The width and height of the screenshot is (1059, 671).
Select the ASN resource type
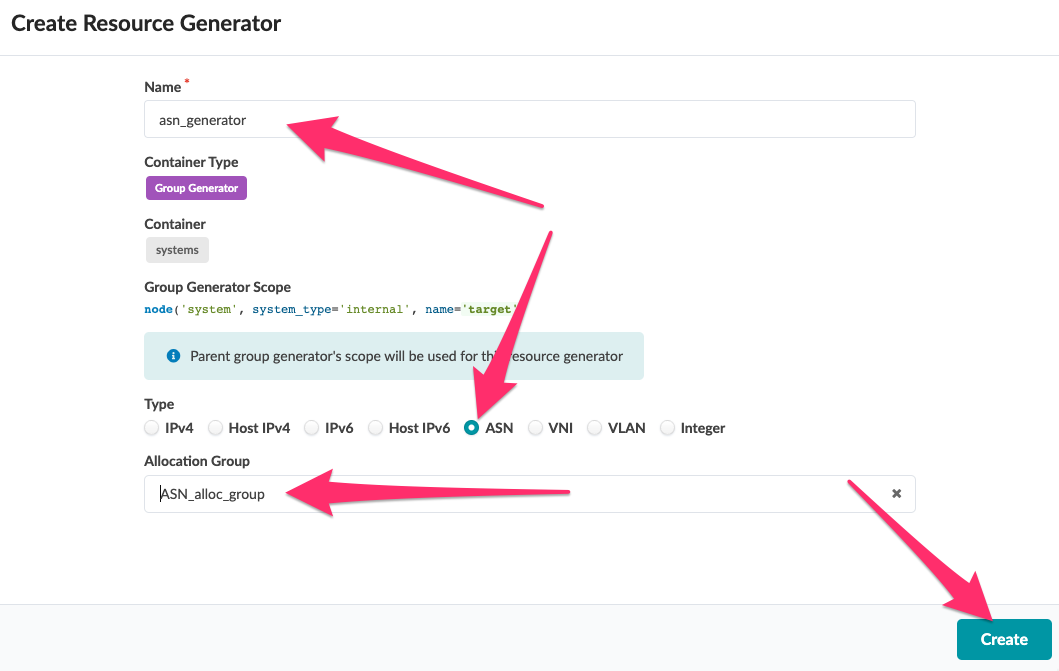(x=470, y=427)
